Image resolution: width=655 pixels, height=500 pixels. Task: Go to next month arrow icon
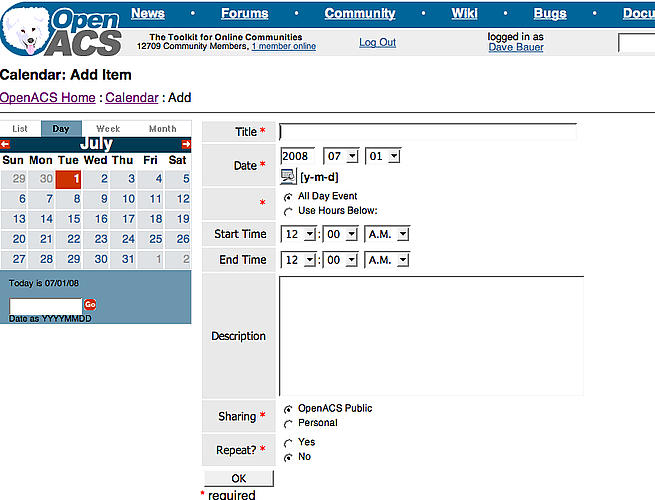(x=186, y=144)
